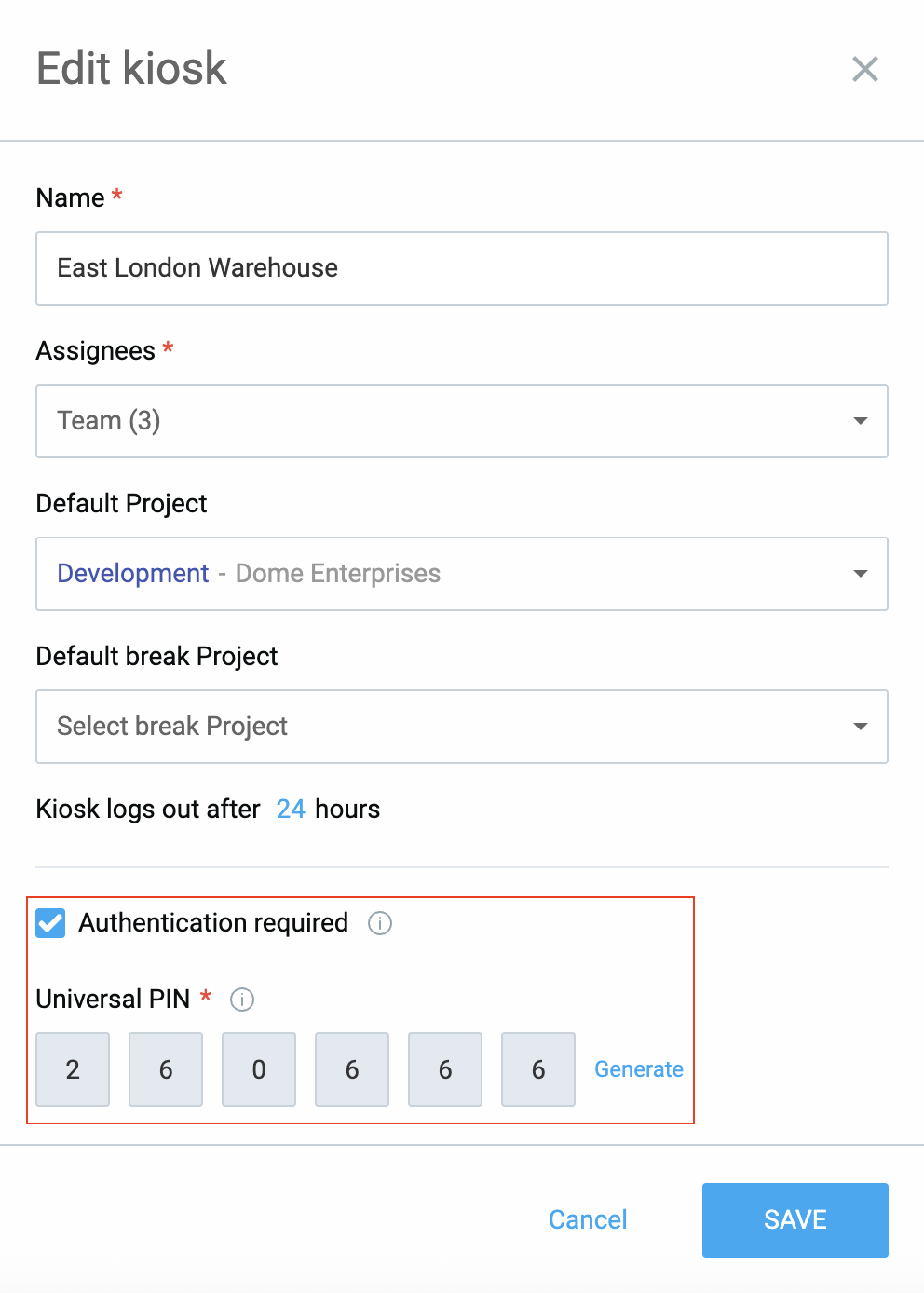Screen dimensions: 924x1293
Task: Edit the 24 hours logout value
Action: tap(291, 809)
